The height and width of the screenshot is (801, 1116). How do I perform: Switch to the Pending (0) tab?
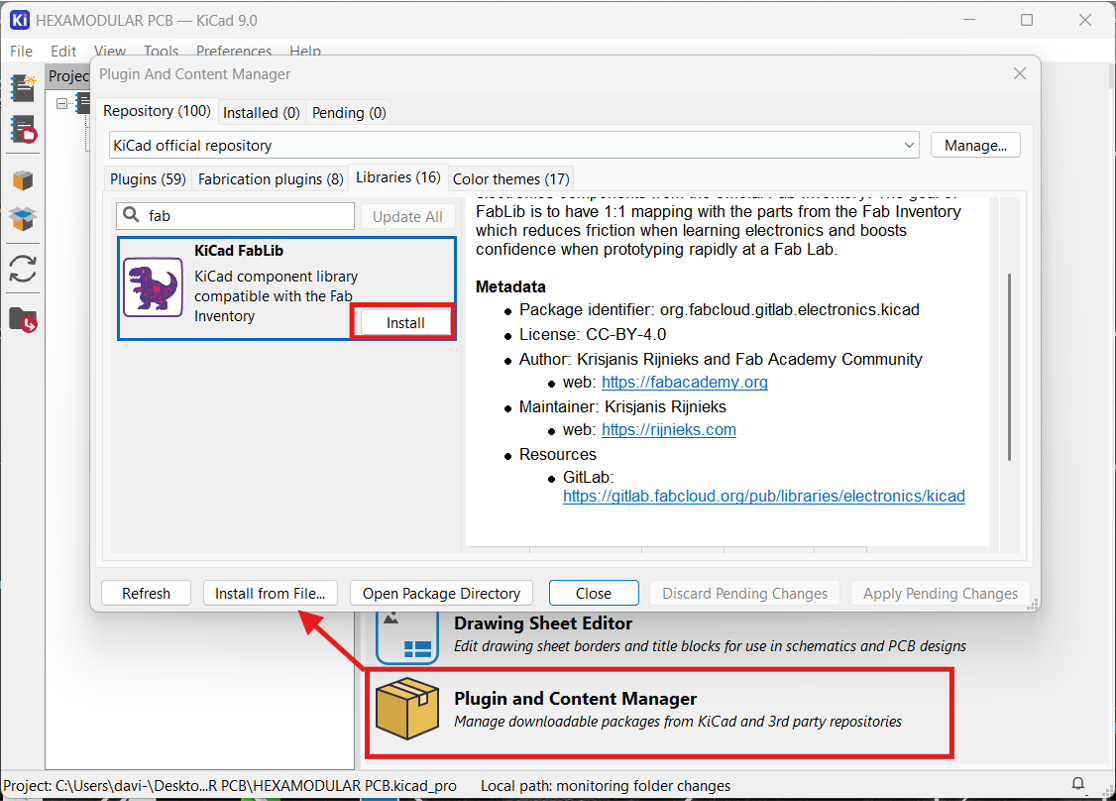[x=349, y=112]
